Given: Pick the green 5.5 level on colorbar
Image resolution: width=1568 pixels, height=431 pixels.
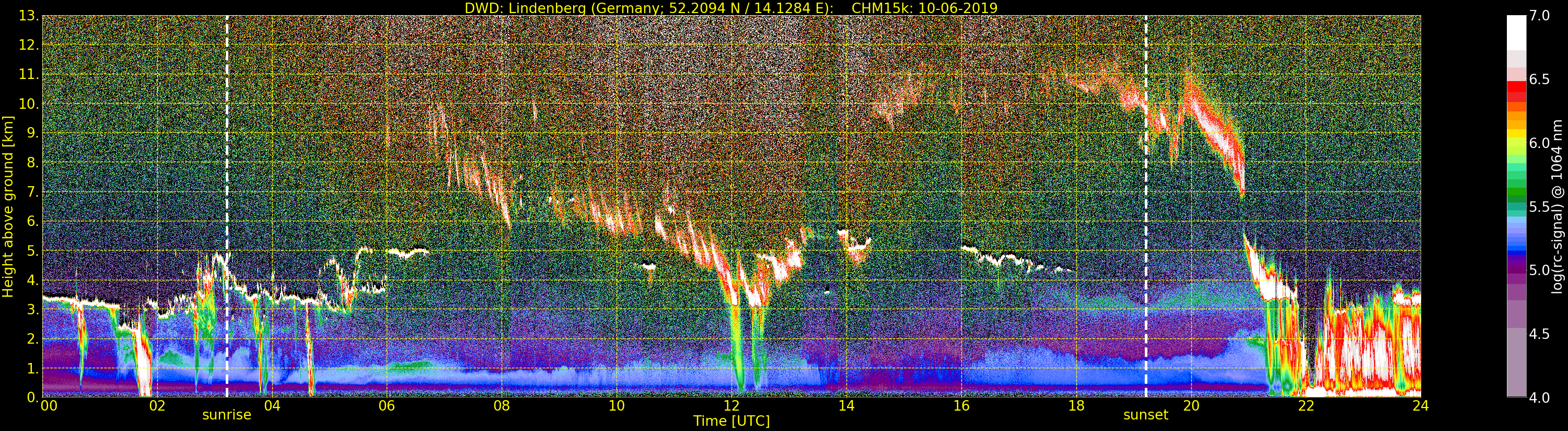Looking at the screenshot, I should 1516,207.
